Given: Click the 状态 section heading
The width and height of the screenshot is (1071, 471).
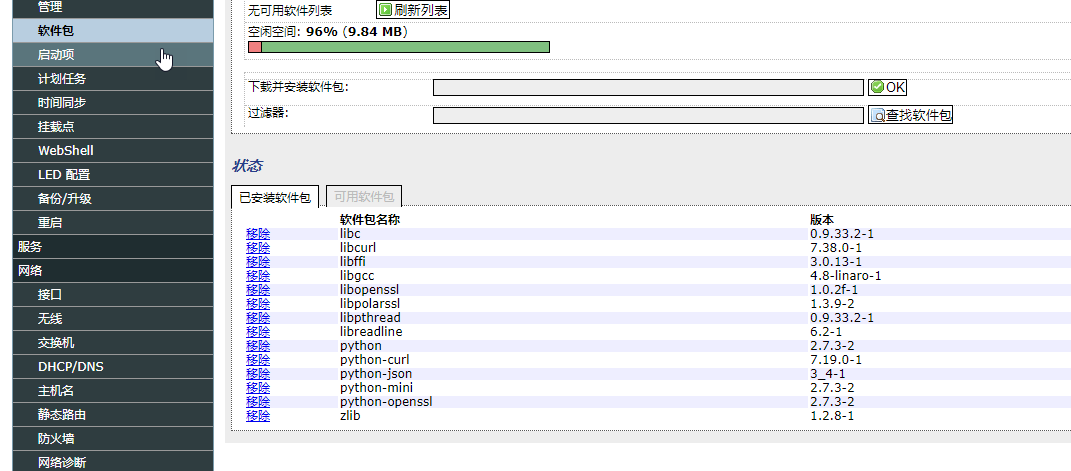Looking at the screenshot, I should 247,166.
